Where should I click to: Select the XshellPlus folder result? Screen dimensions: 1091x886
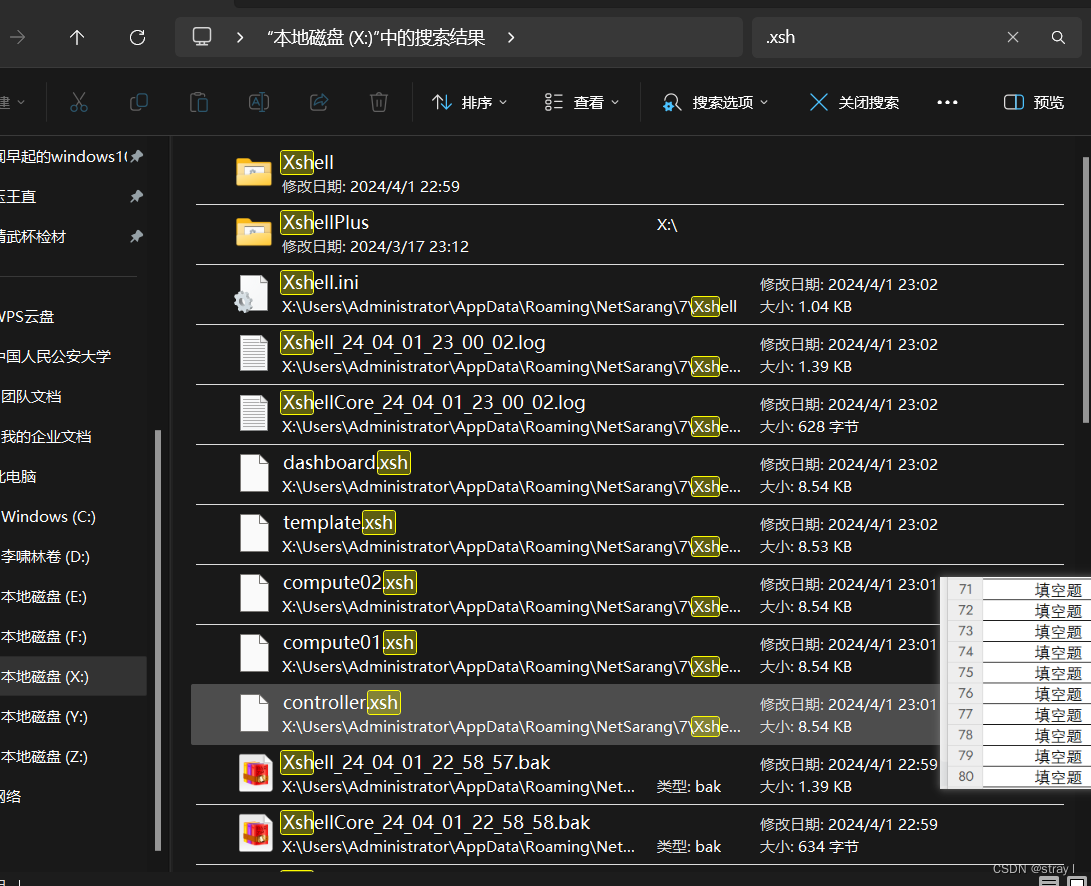630,235
